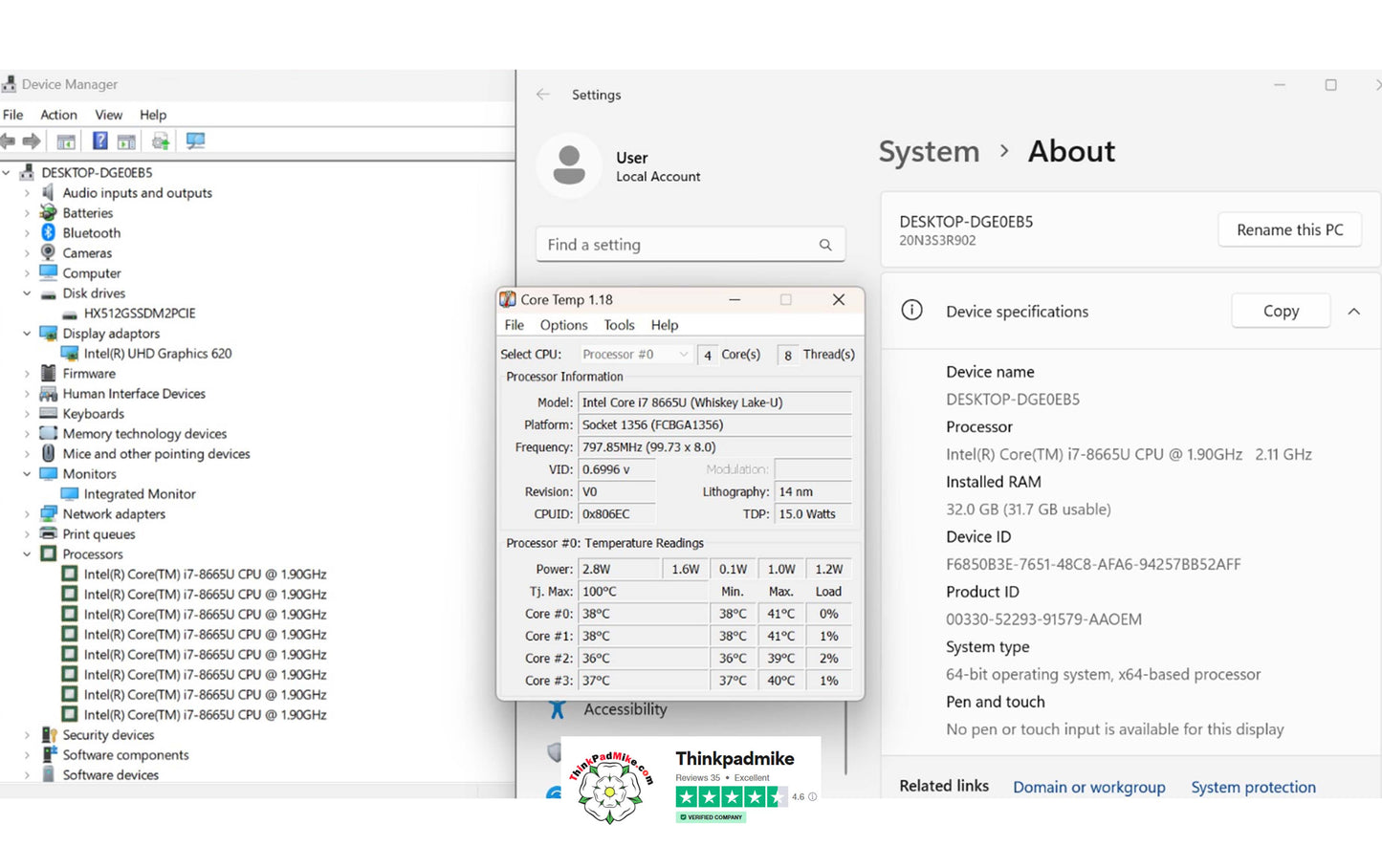Click the Cameras category icon

(x=48, y=252)
